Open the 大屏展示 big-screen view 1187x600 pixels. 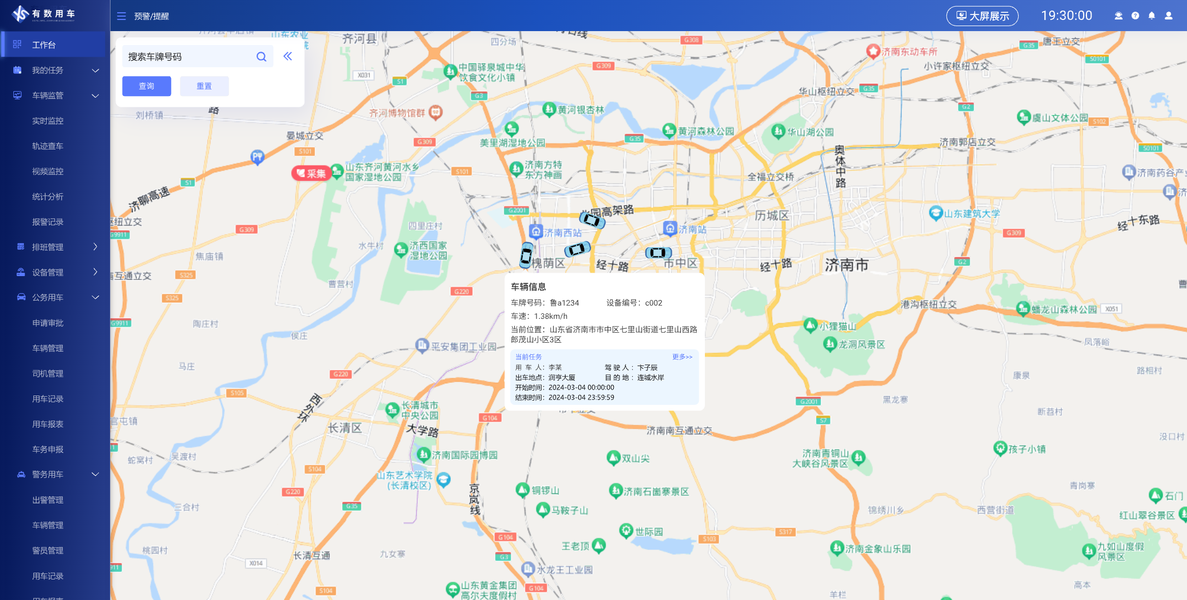click(x=983, y=16)
